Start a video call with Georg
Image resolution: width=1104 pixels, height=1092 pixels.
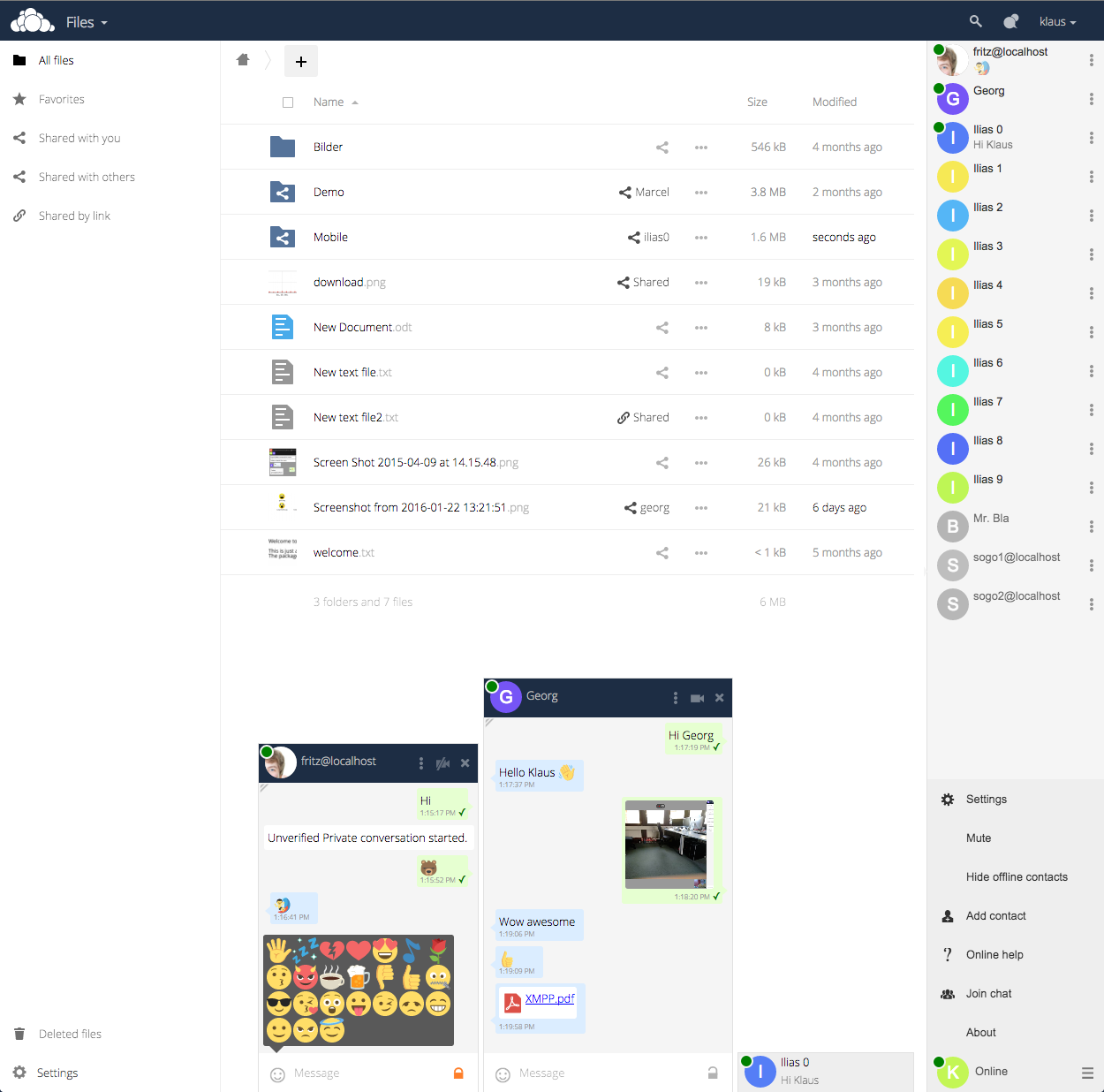click(697, 697)
